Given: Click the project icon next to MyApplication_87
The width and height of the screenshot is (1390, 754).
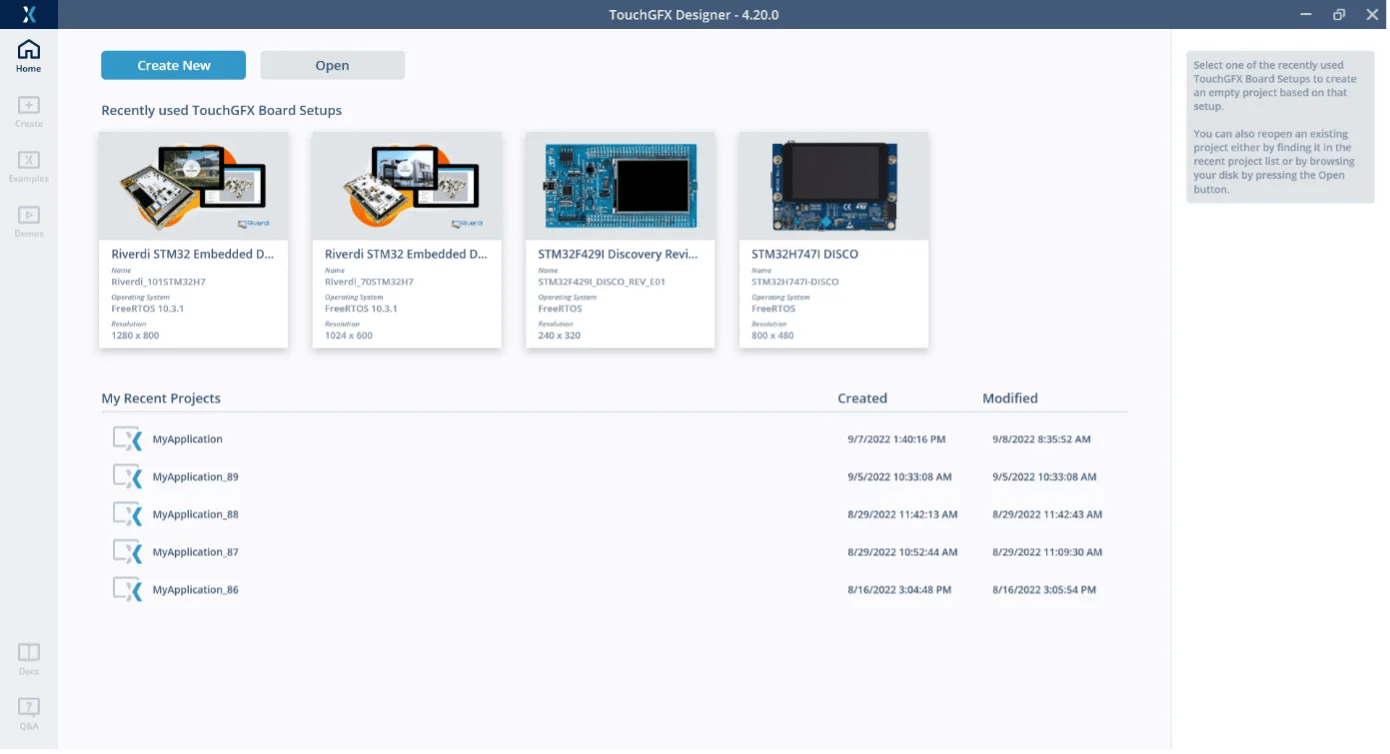Looking at the screenshot, I should 127,552.
